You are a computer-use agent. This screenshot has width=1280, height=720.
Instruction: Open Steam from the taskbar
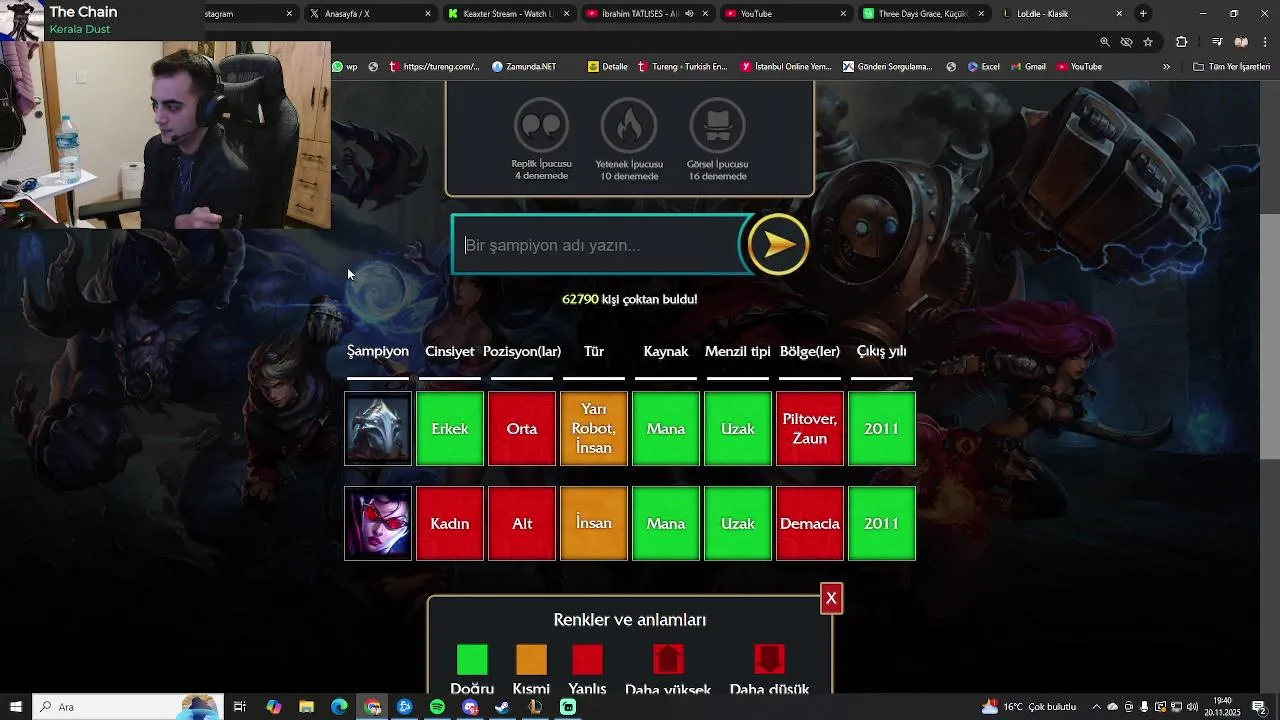pyautogui.click(x=502, y=707)
